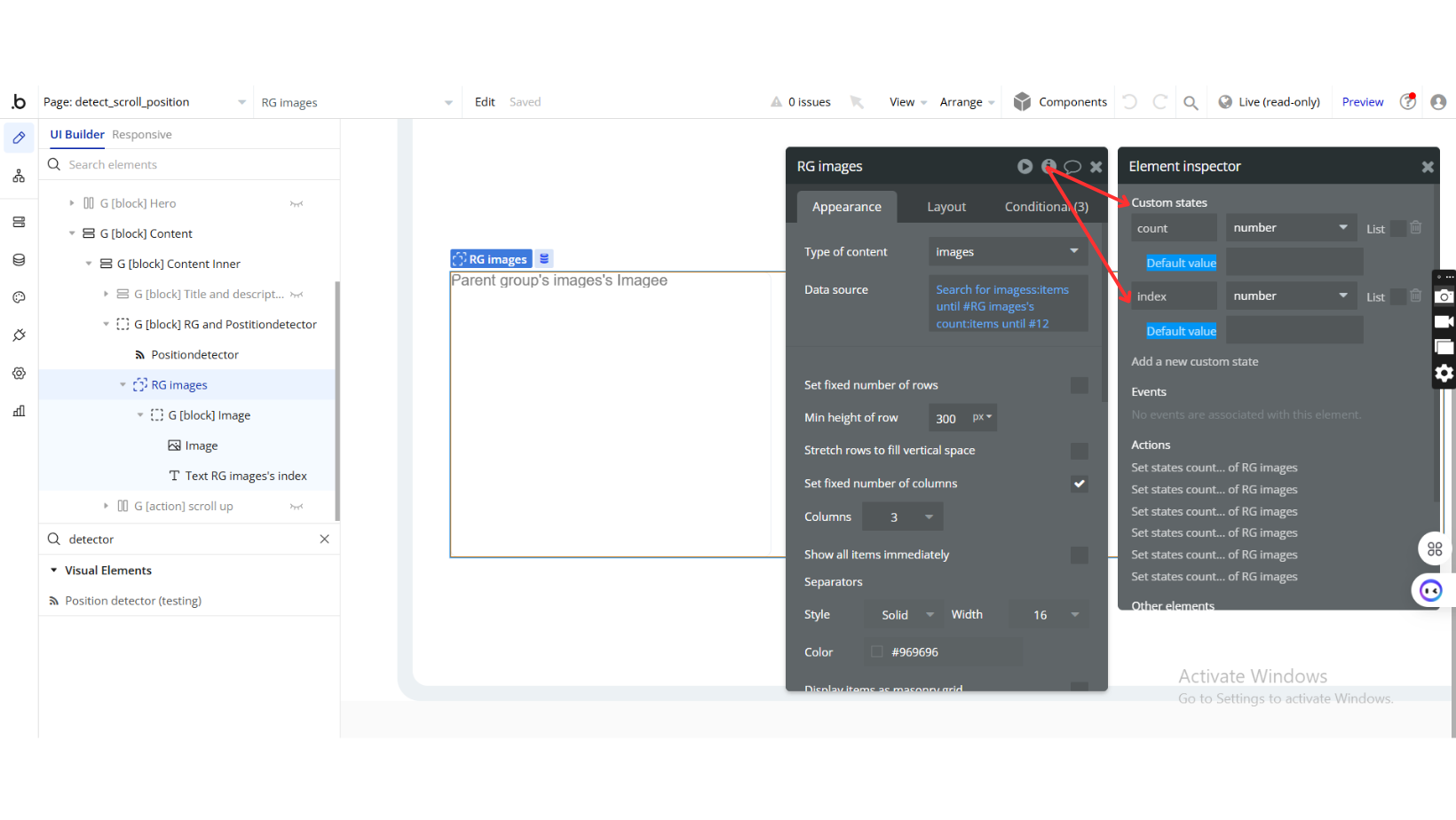Open the Settings gear tab in the sidebar
The width and height of the screenshot is (1456, 820).
click(x=19, y=374)
